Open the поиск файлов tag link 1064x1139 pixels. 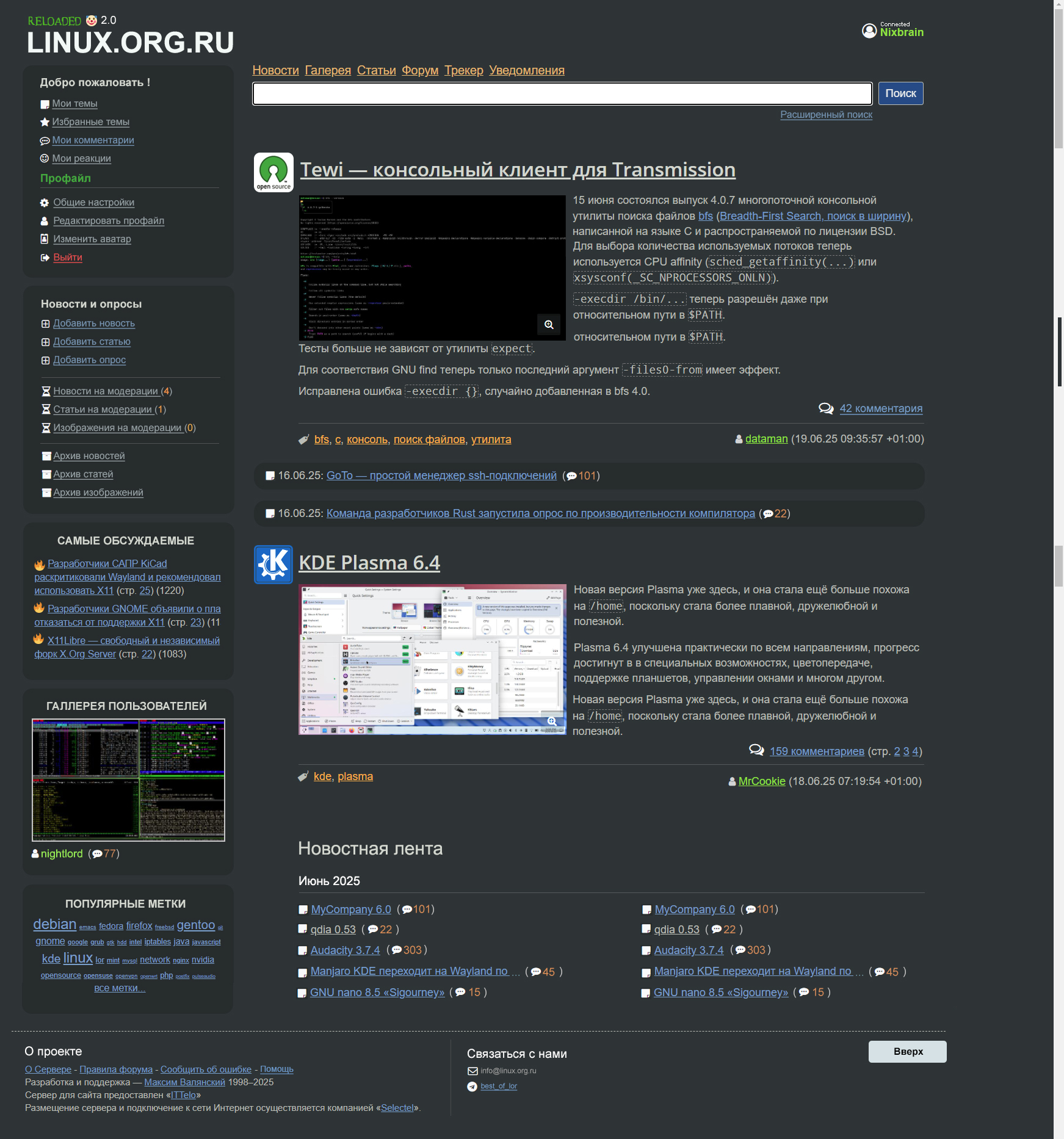429,439
